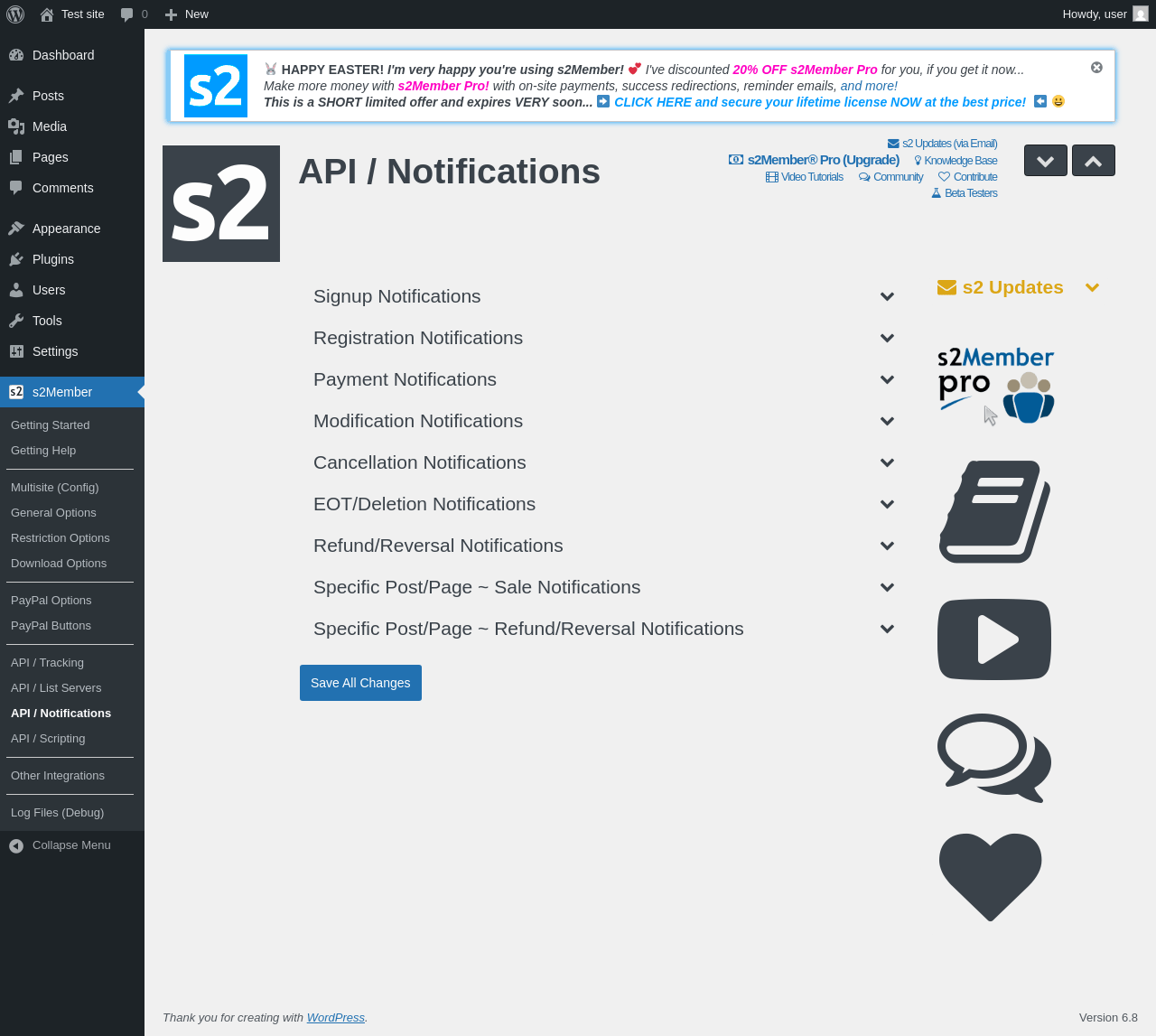Viewport: 1156px width, 1036px height.
Task: Collapse the admin sidebar menu
Action: click(x=72, y=845)
